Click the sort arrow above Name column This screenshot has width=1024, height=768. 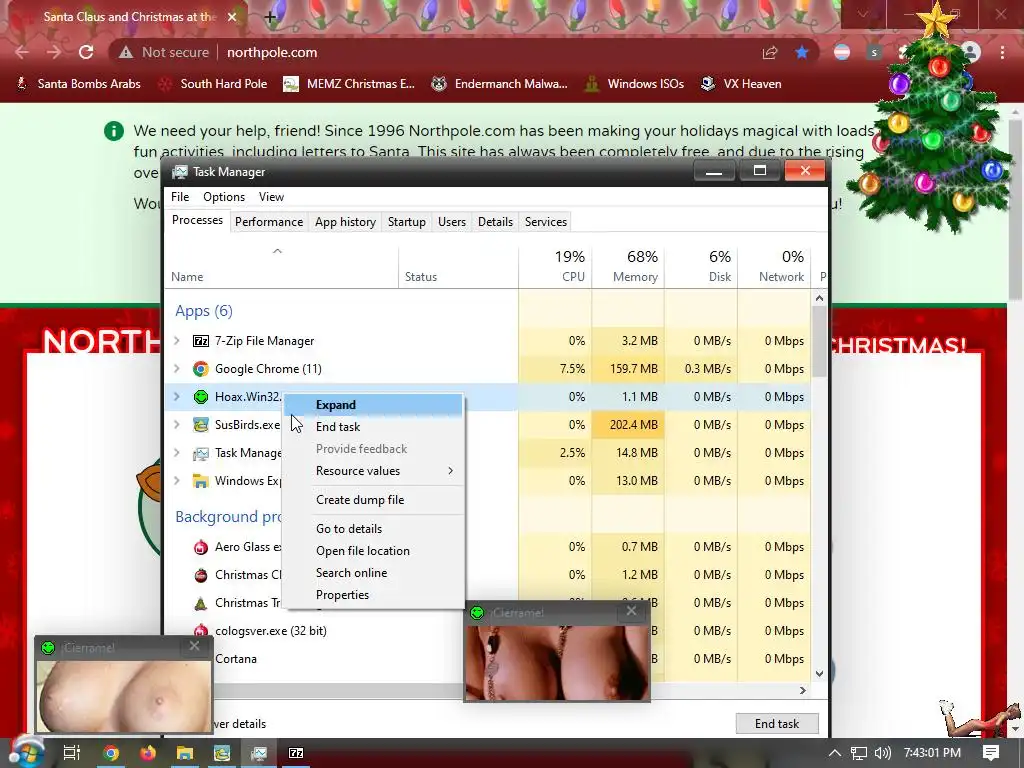click(277, 251)
